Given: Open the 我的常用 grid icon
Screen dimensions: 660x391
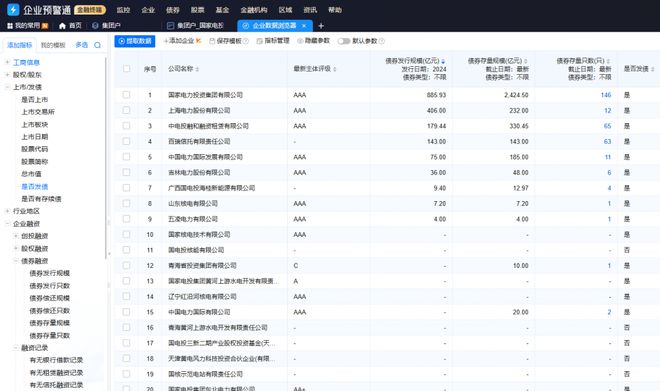Looking at the screenshot, I should (x=10, y=26).
